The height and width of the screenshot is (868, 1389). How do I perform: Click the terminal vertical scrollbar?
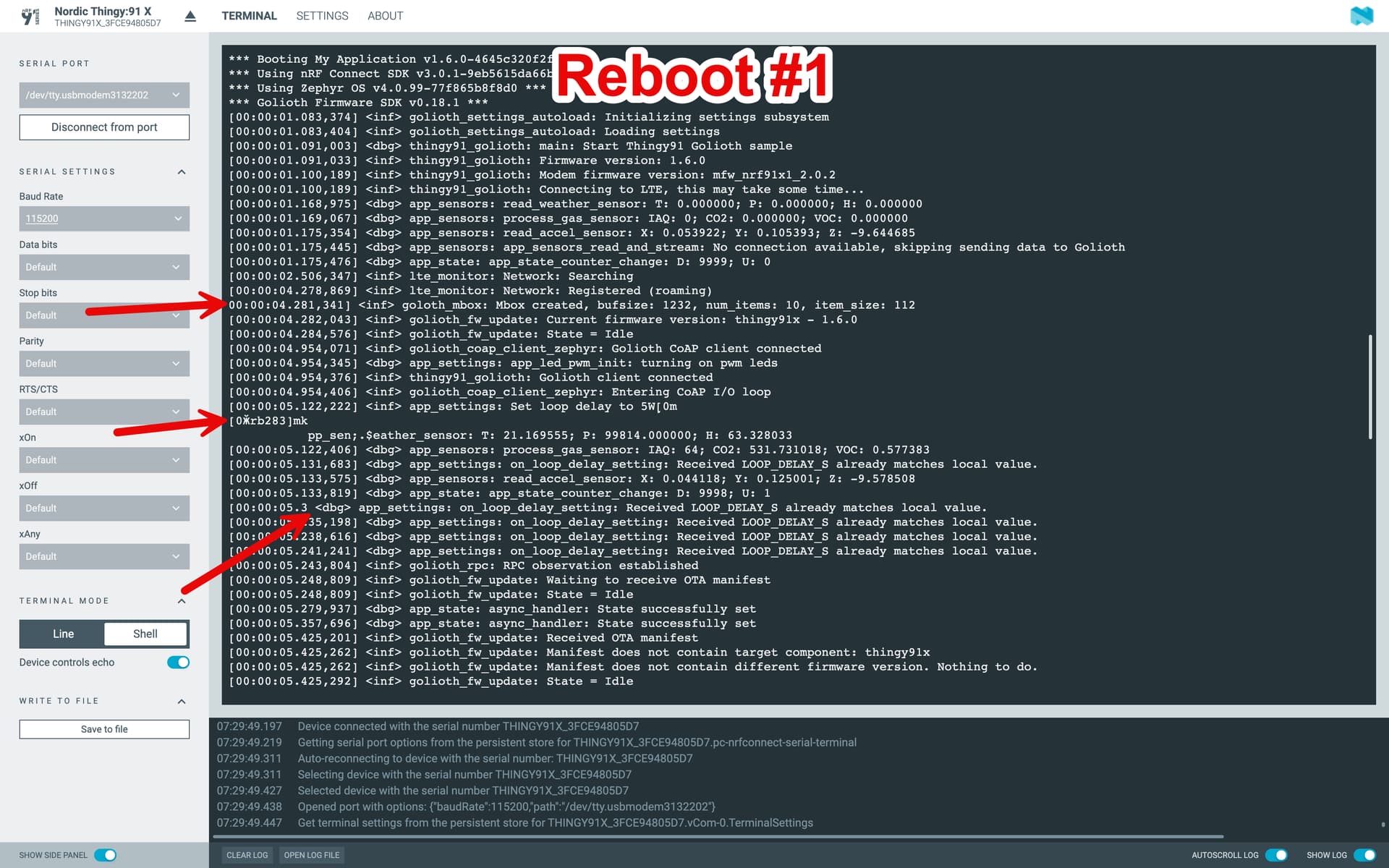click(x=1369, y=386)
